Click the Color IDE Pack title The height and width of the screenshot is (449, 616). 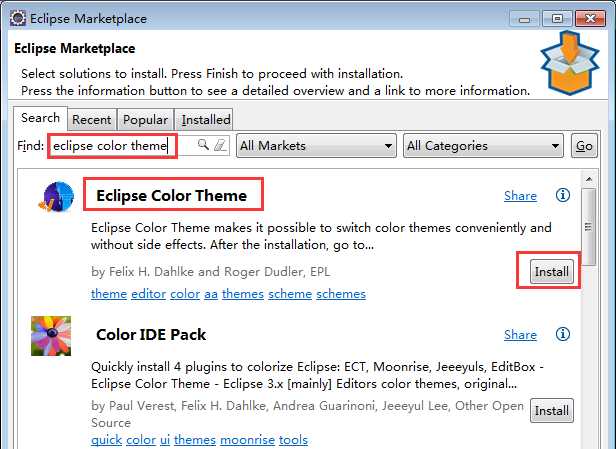click(x=151, y=335)
